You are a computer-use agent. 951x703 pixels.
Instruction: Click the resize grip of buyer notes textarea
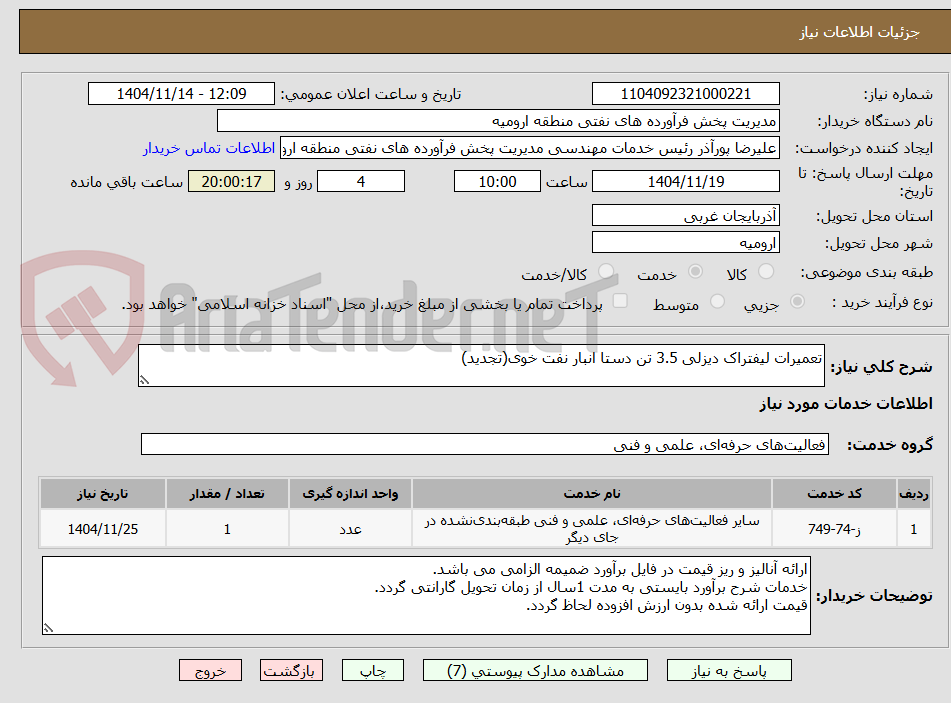pyautogui.click(x=49, y=628)
